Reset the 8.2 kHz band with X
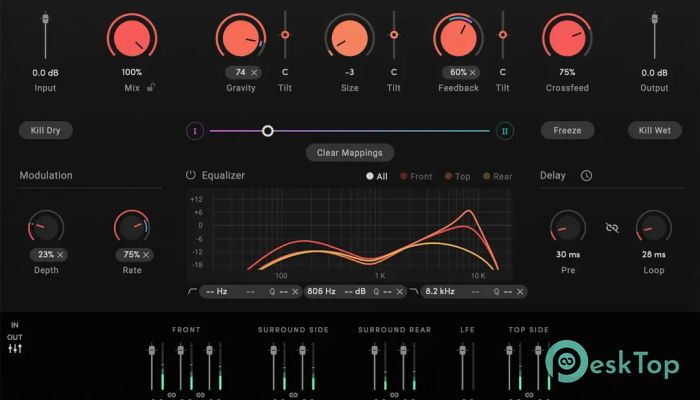Viewport: 700px width, 400px height. (x=520, y=292)
